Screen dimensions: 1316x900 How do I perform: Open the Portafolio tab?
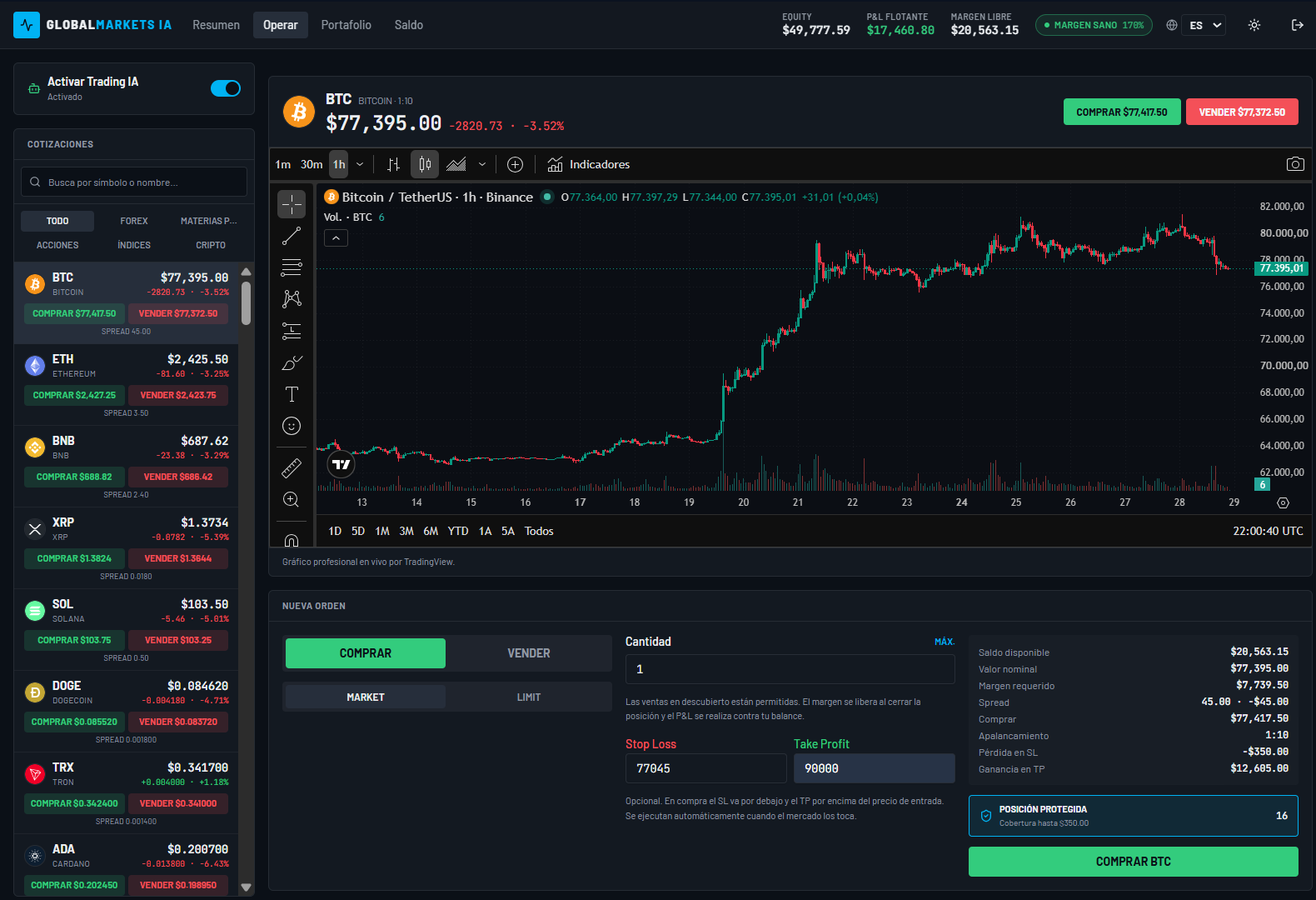point(346,25)
